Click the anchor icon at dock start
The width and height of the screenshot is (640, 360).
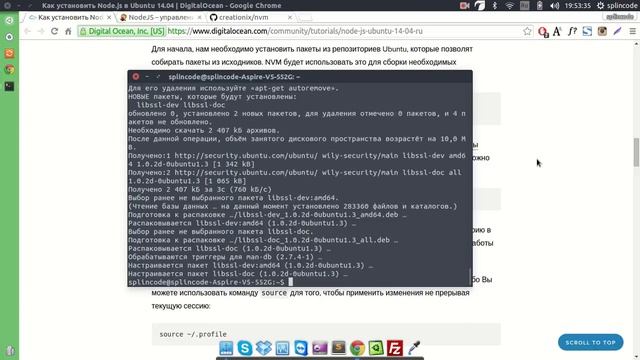tap(226, 348)
